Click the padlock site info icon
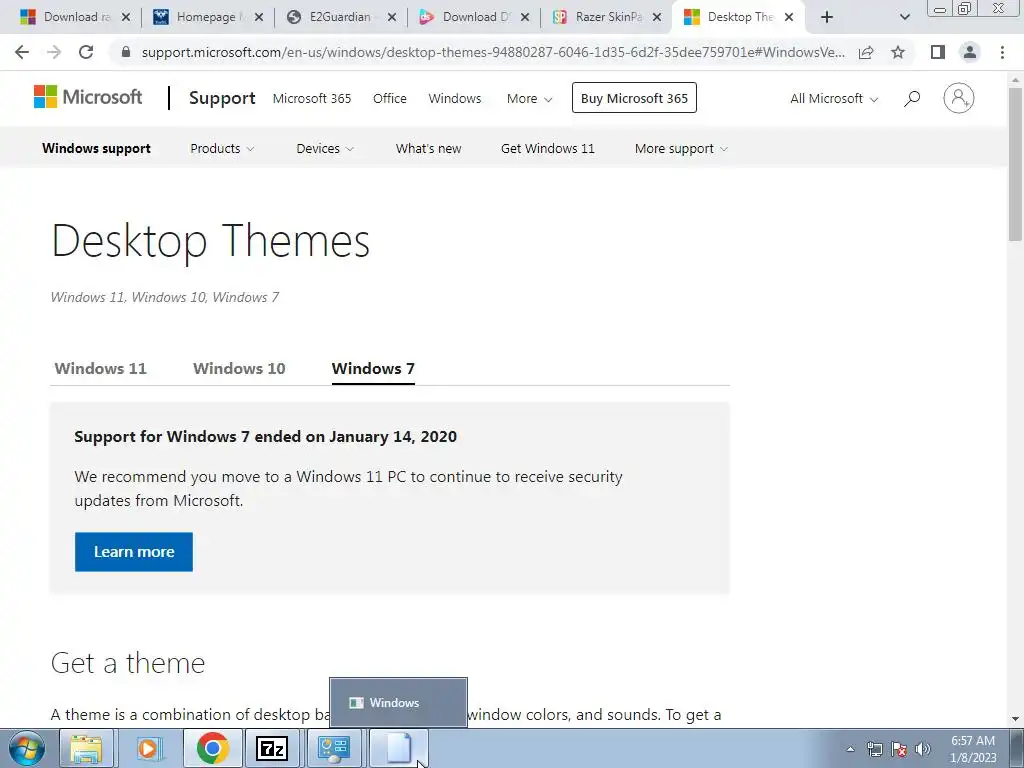 (x=126, y=52)
